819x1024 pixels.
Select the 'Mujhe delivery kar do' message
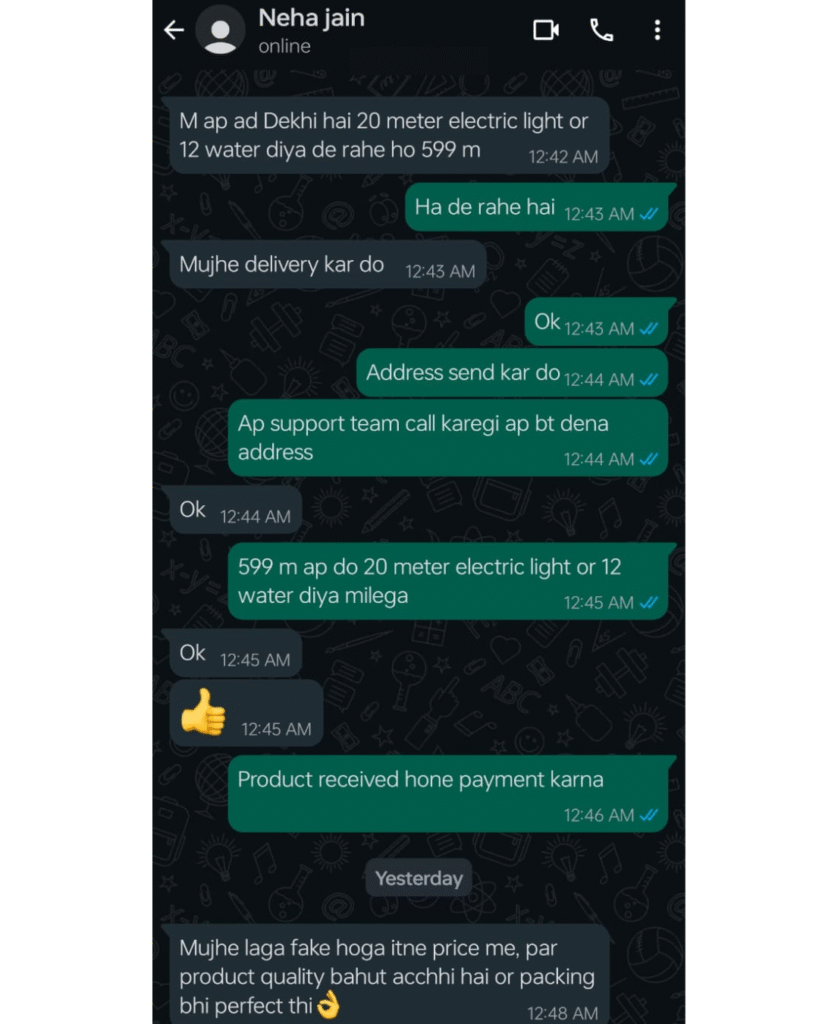(x=327, y=264)
